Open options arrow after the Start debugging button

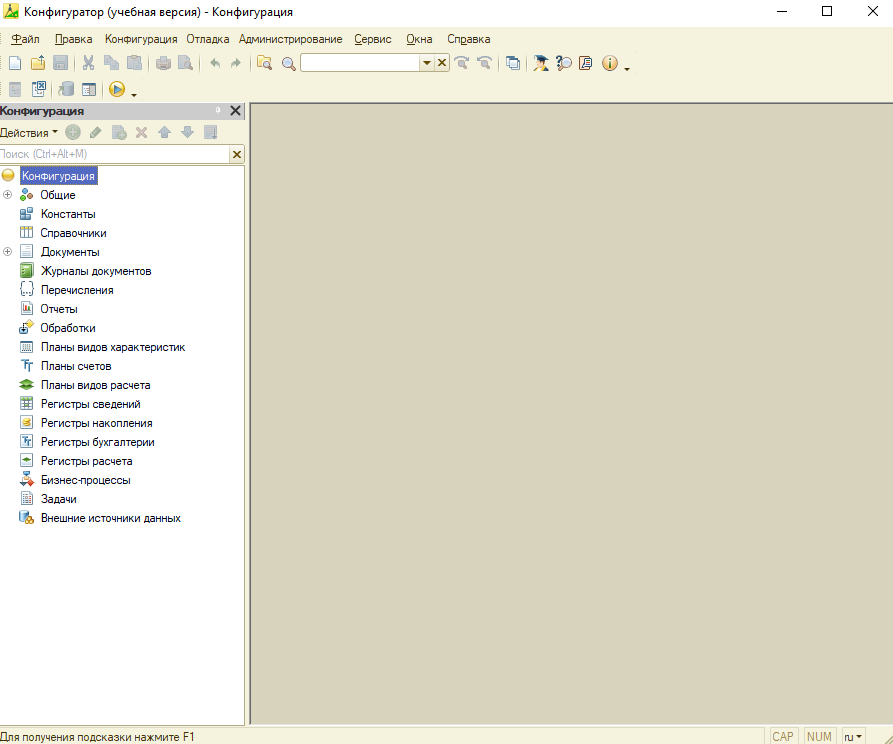[x=134, y=95]
